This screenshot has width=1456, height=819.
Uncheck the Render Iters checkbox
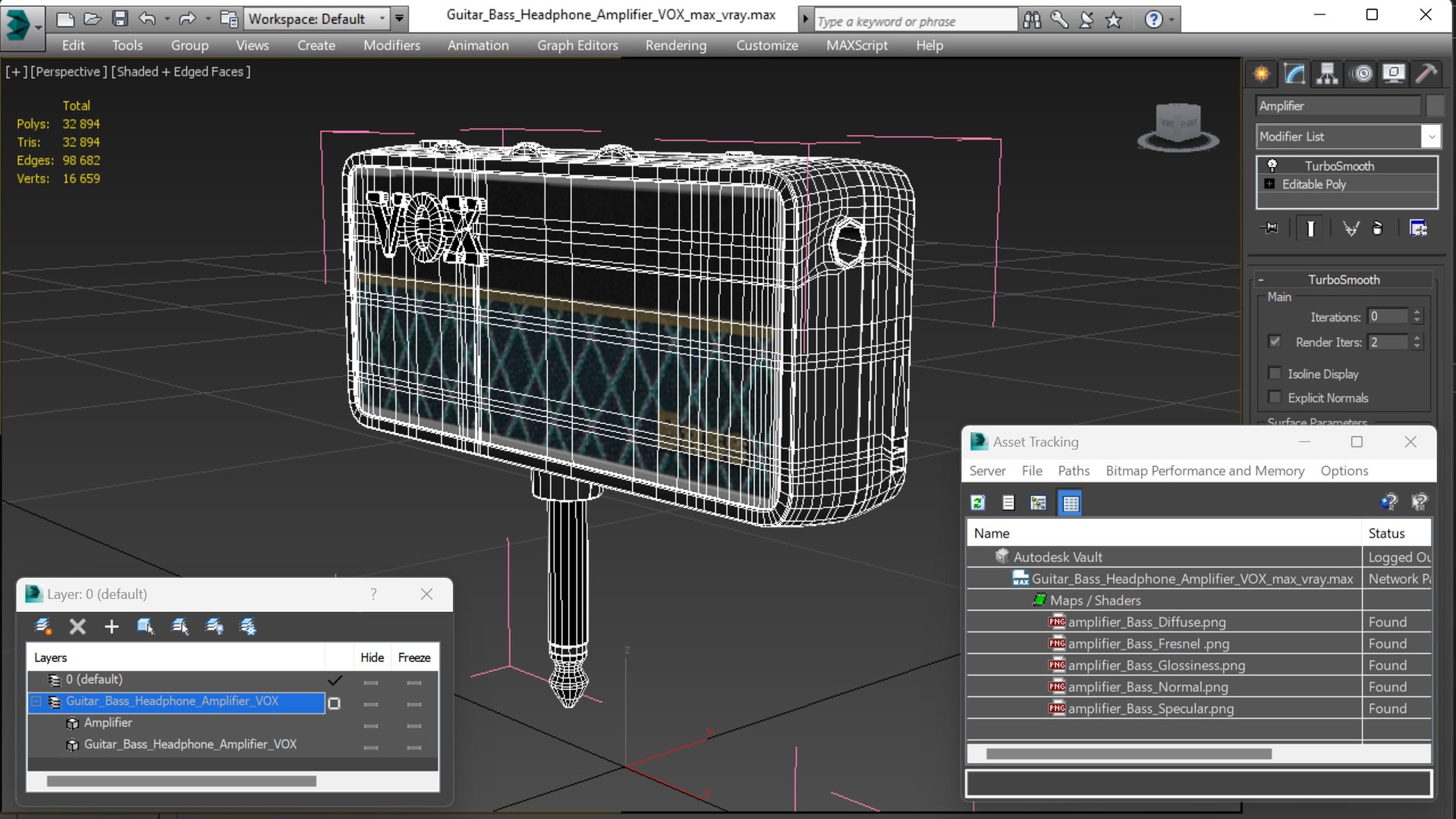1275,342
